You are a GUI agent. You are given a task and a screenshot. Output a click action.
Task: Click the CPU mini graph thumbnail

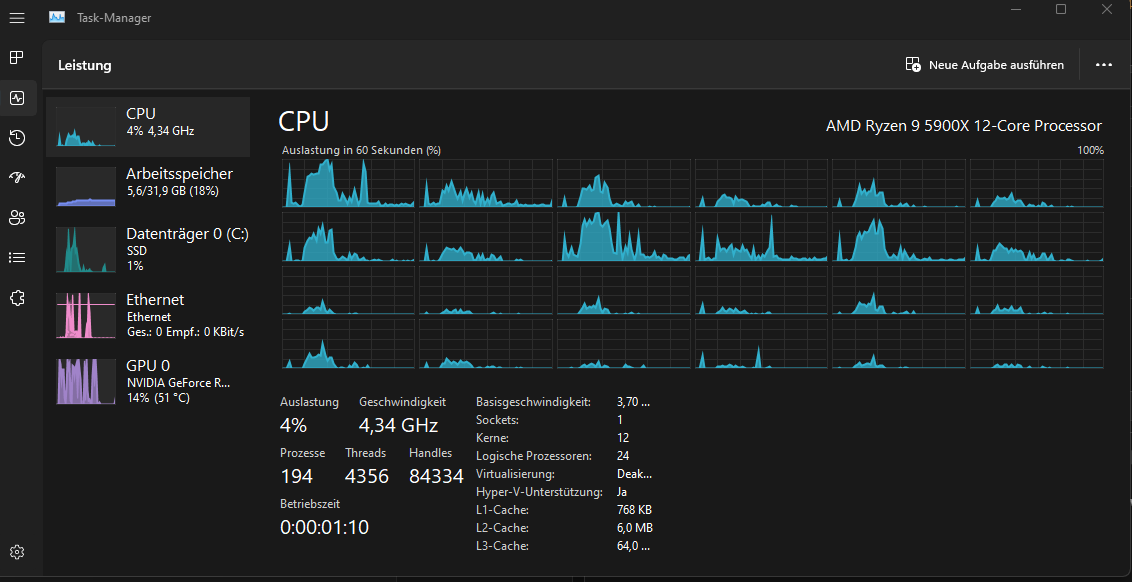[86, 126]
